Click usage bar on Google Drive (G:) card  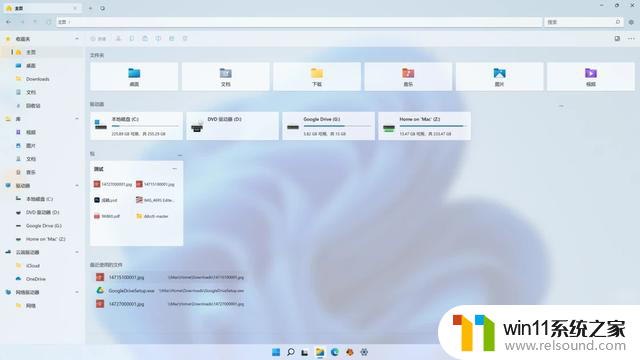(337, 127)
